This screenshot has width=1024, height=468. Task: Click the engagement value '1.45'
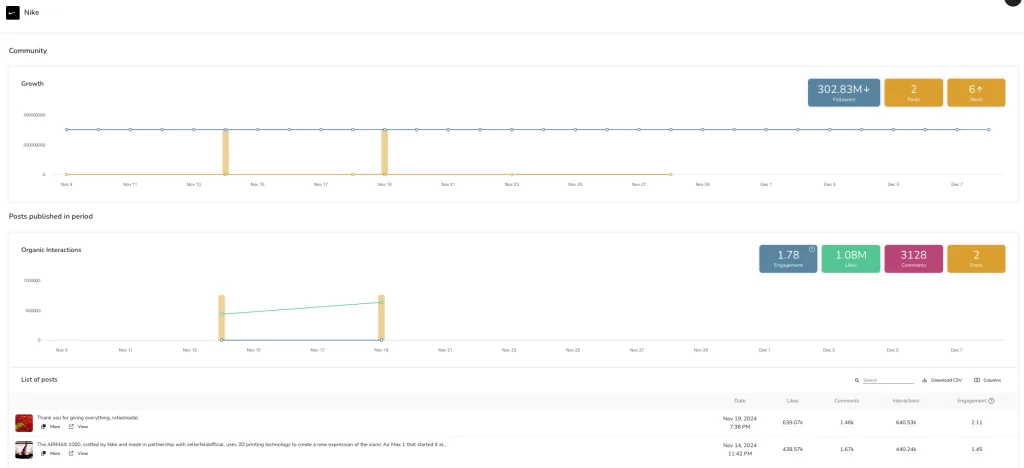(x=976, y=449)
